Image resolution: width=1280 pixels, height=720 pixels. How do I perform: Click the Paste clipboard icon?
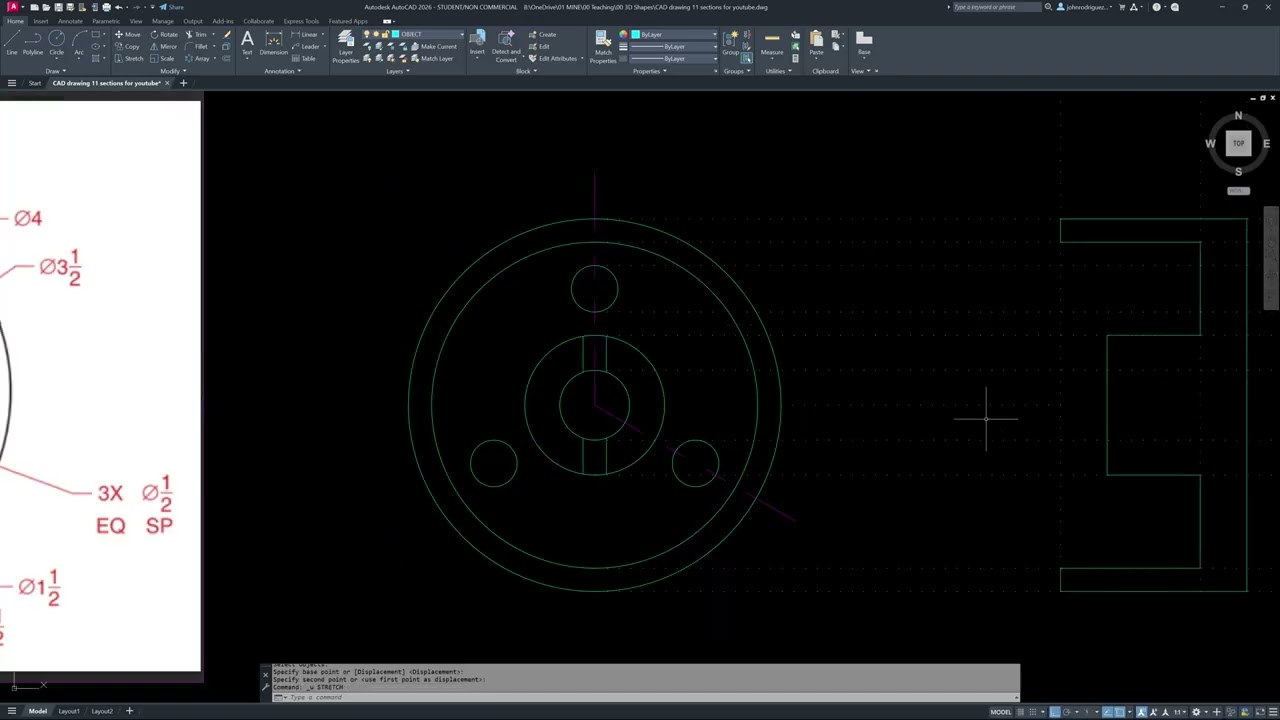coord(817,42)
